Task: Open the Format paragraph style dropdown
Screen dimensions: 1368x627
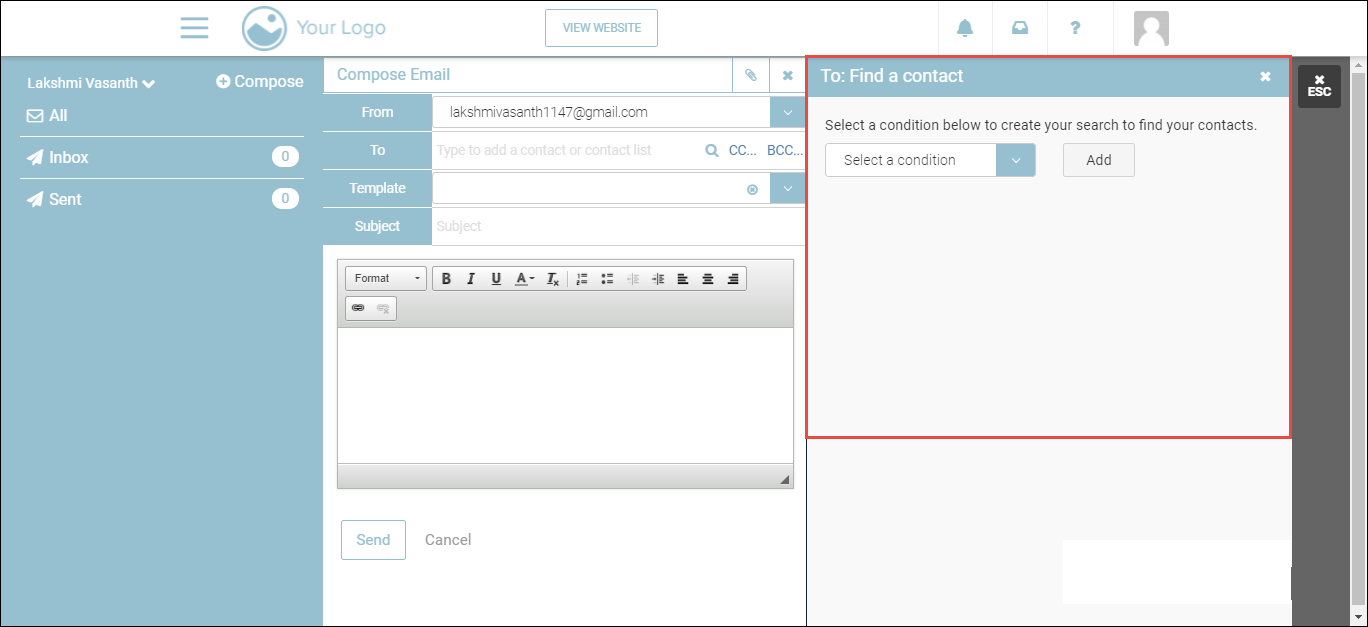Action: tap(386, 279)
